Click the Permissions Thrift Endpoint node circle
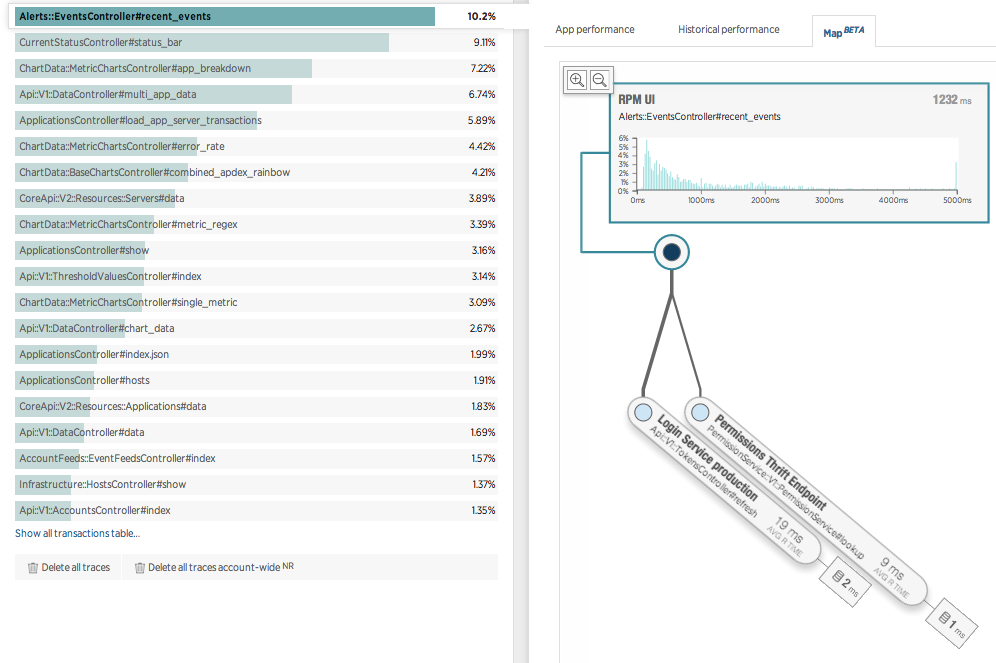996x663 pixels. tap(700, 412)
